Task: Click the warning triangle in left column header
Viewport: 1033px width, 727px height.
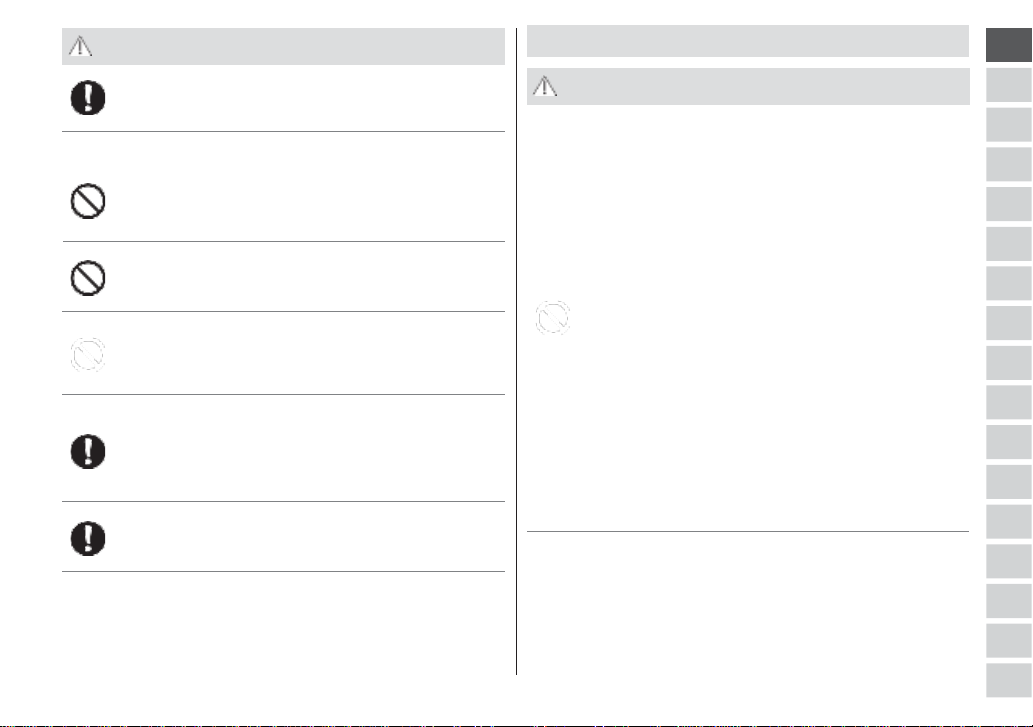Action: [80, 46]
